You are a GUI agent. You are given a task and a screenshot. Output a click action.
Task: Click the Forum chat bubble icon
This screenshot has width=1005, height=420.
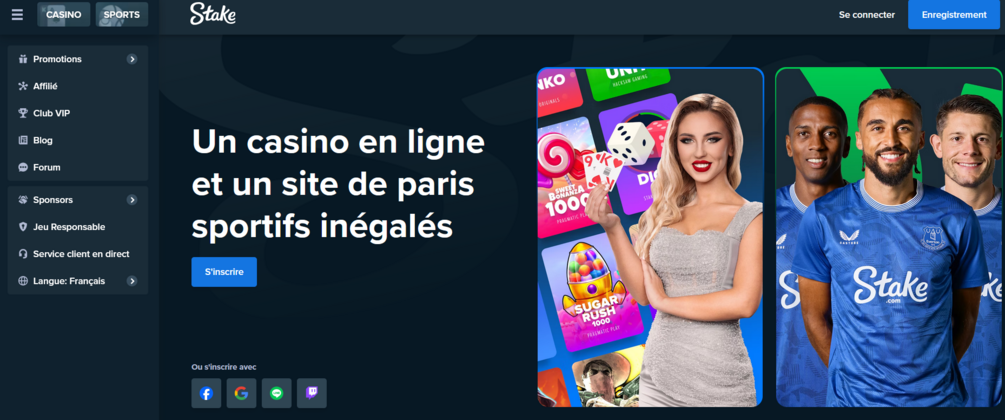coord(23,167)
